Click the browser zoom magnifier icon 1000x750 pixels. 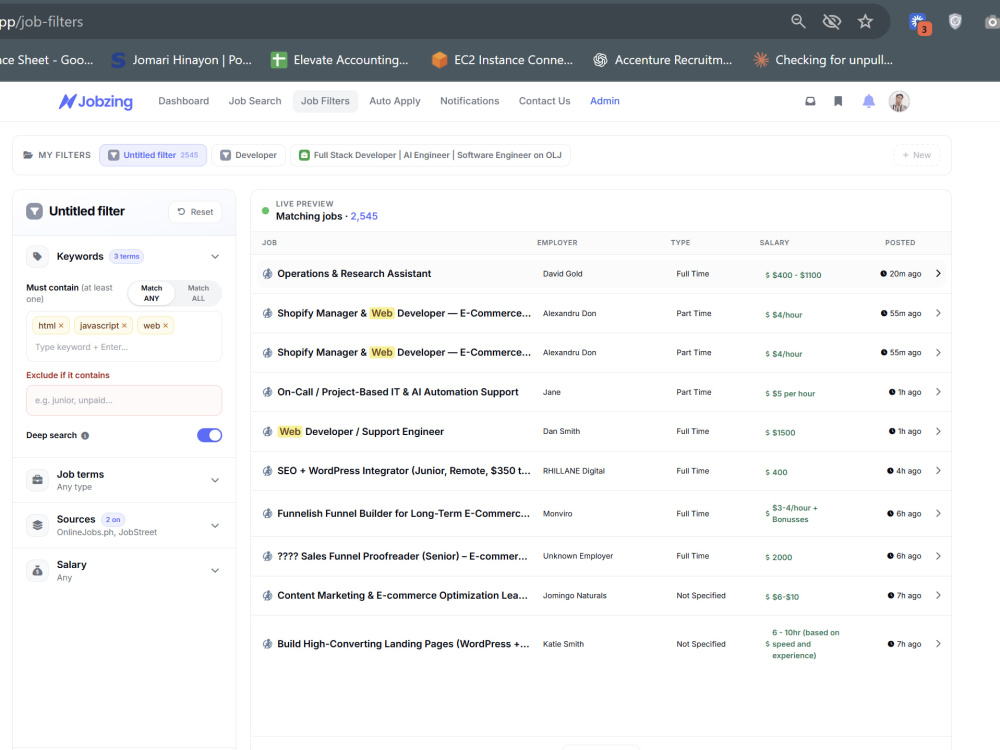point(798,21)
